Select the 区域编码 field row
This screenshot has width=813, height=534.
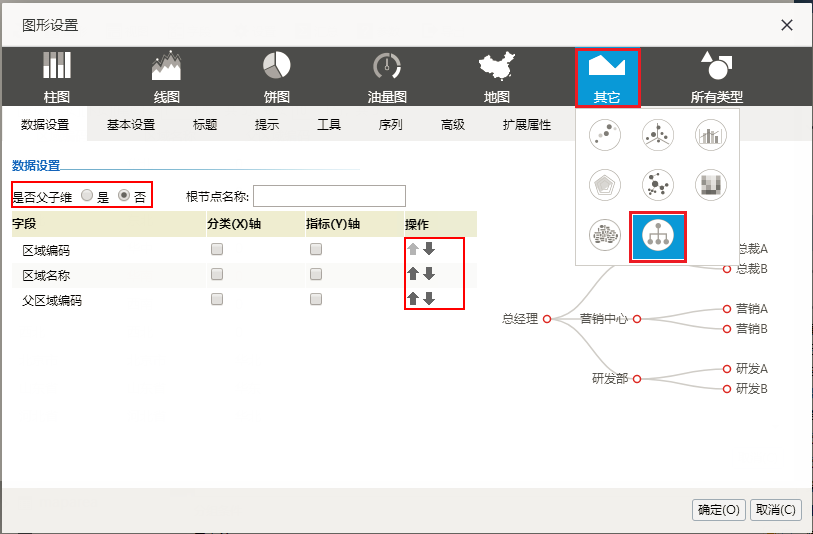[x=244, y=250]
